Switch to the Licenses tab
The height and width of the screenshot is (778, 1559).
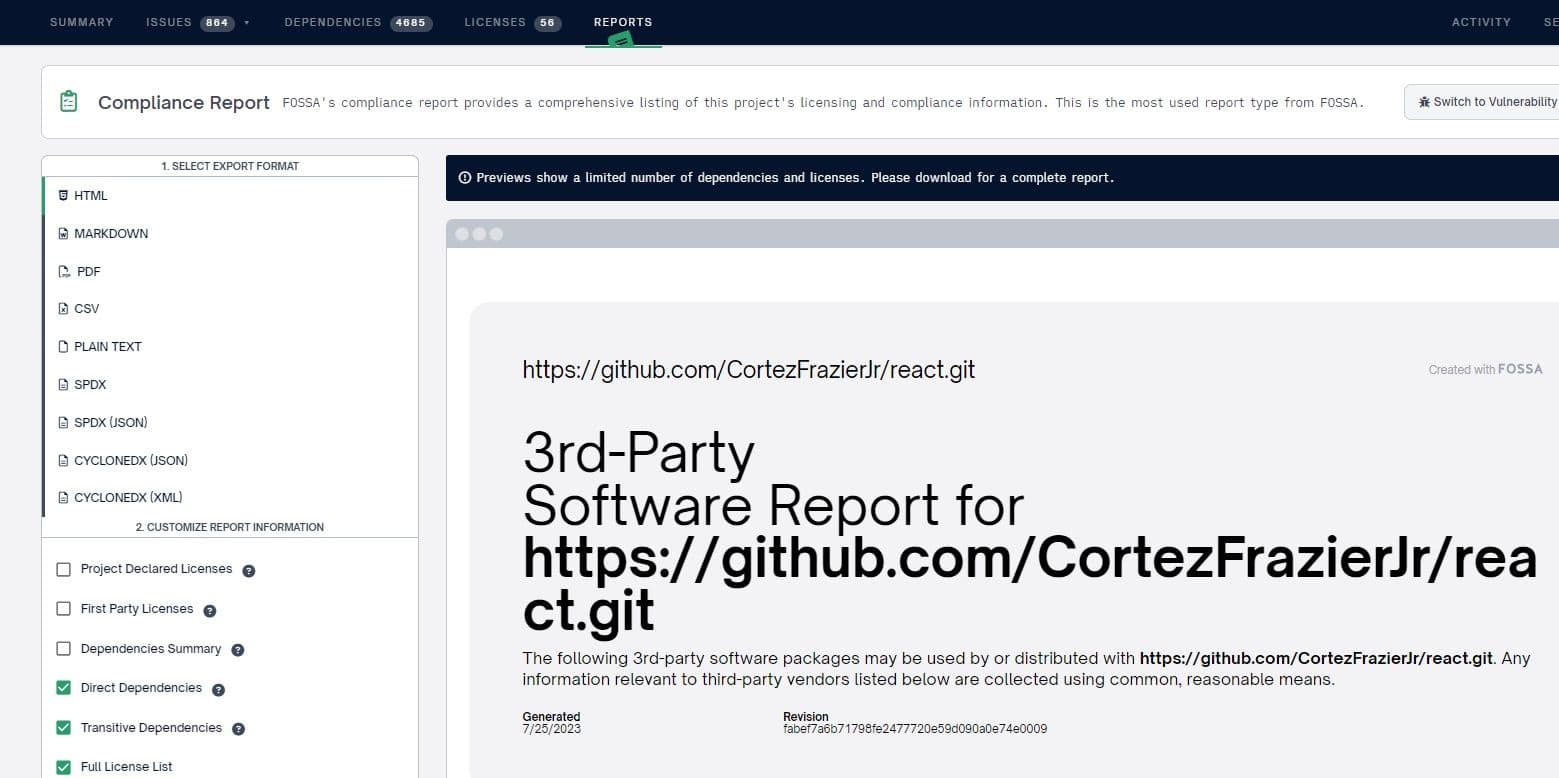[512, 22]
